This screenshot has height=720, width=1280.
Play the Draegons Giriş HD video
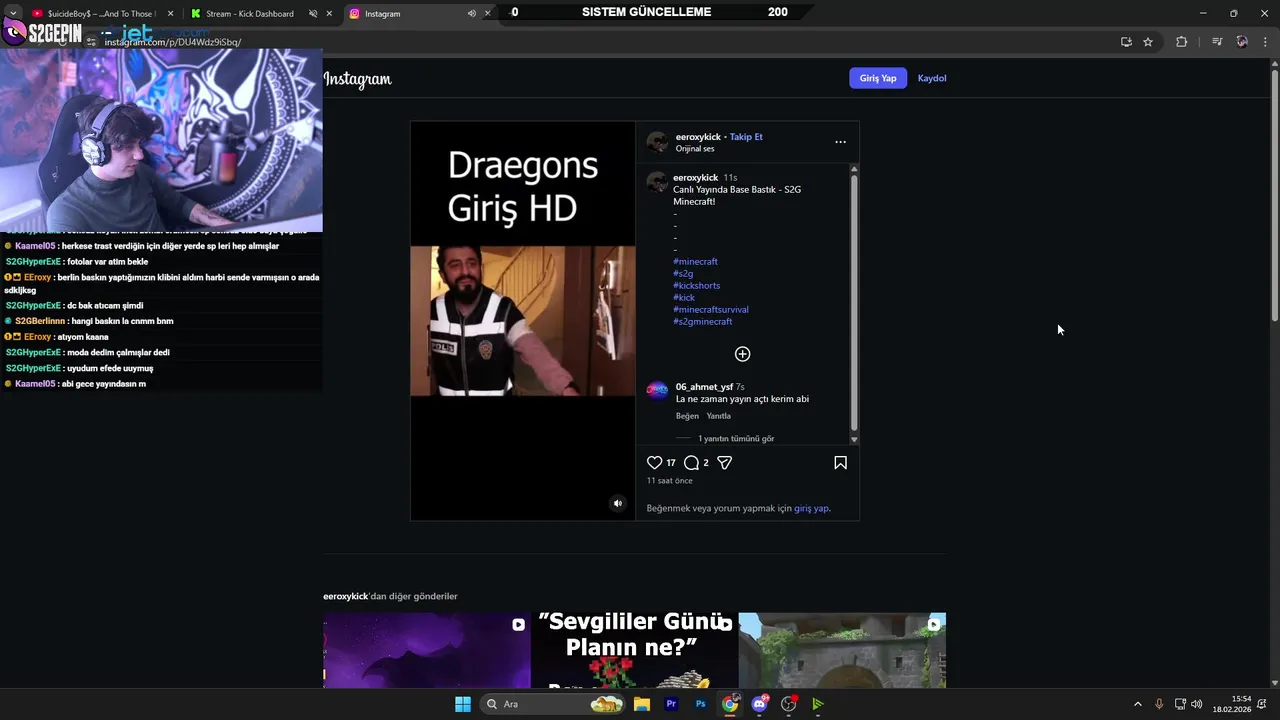pos(523,321)
